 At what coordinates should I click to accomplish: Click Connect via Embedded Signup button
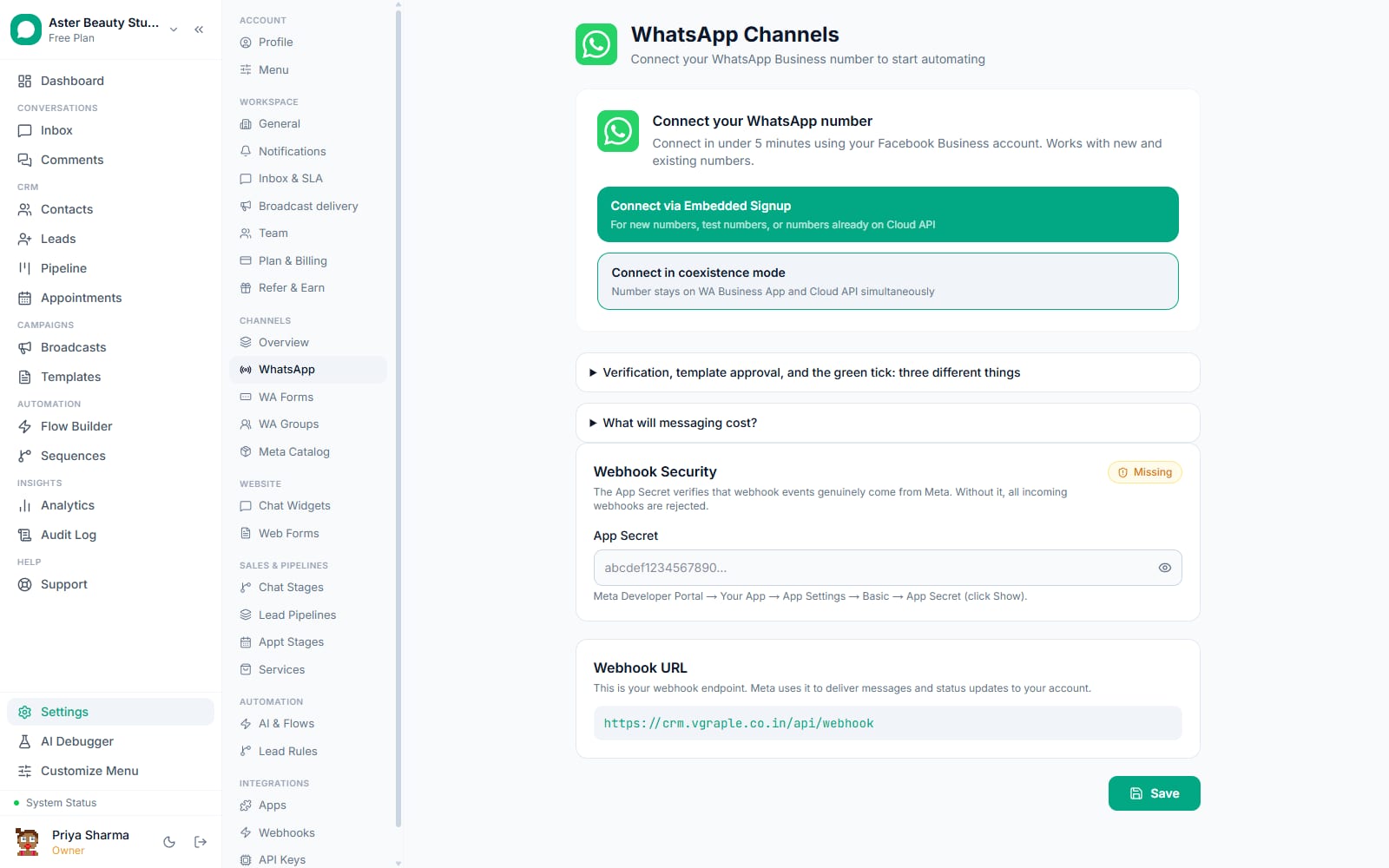point(887,214)
